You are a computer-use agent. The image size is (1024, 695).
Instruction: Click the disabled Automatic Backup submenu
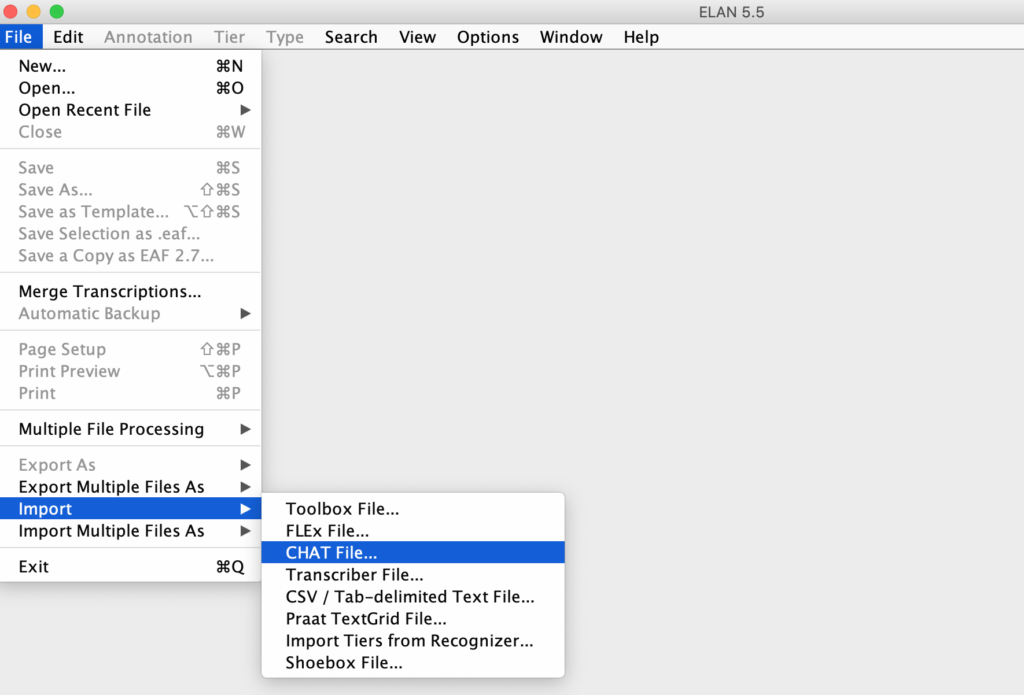tap(131, 314)
